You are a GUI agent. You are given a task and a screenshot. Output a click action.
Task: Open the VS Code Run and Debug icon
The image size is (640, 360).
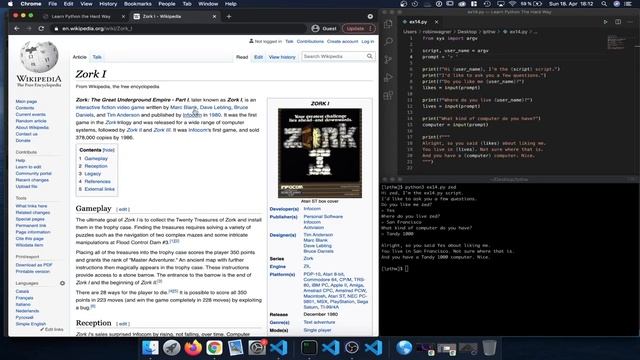pyautogui.click(x=388, y=77)
